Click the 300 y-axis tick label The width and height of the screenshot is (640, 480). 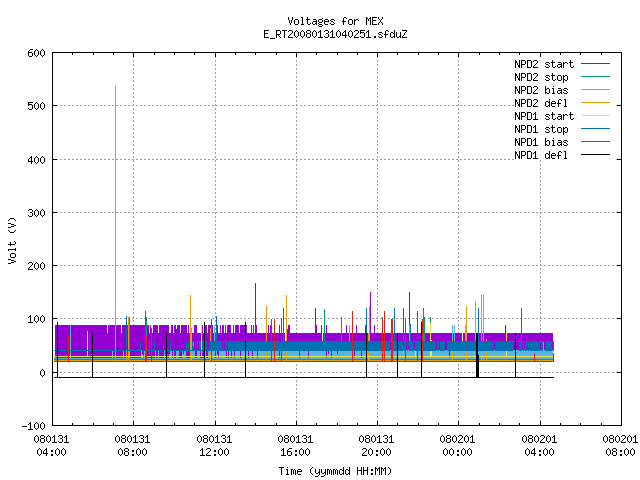(x=36, y=213)
